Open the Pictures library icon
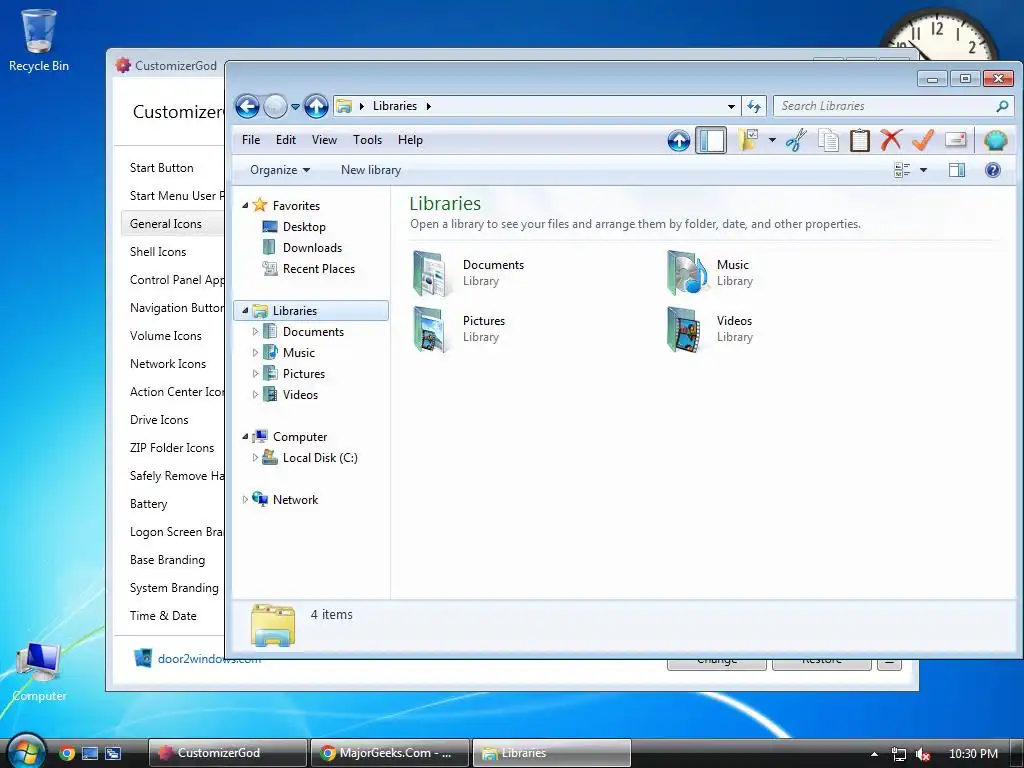 pos(431,329)
